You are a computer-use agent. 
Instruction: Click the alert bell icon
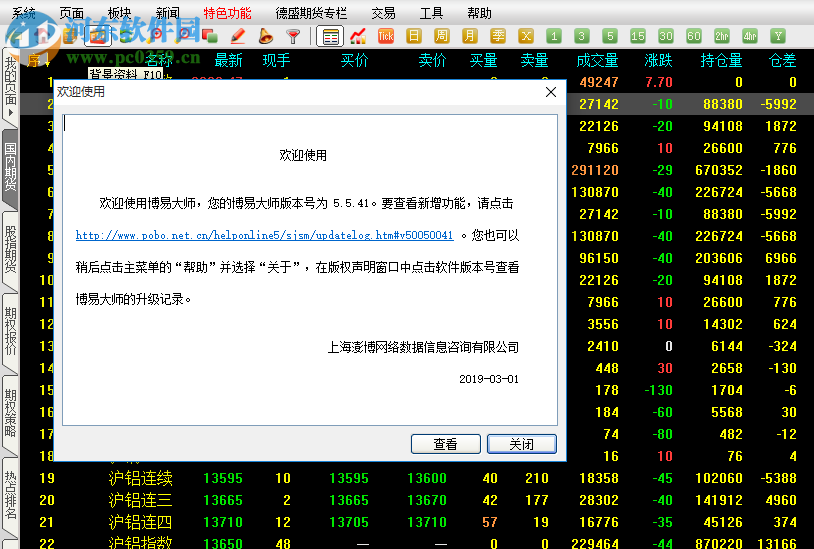(265, 36)
